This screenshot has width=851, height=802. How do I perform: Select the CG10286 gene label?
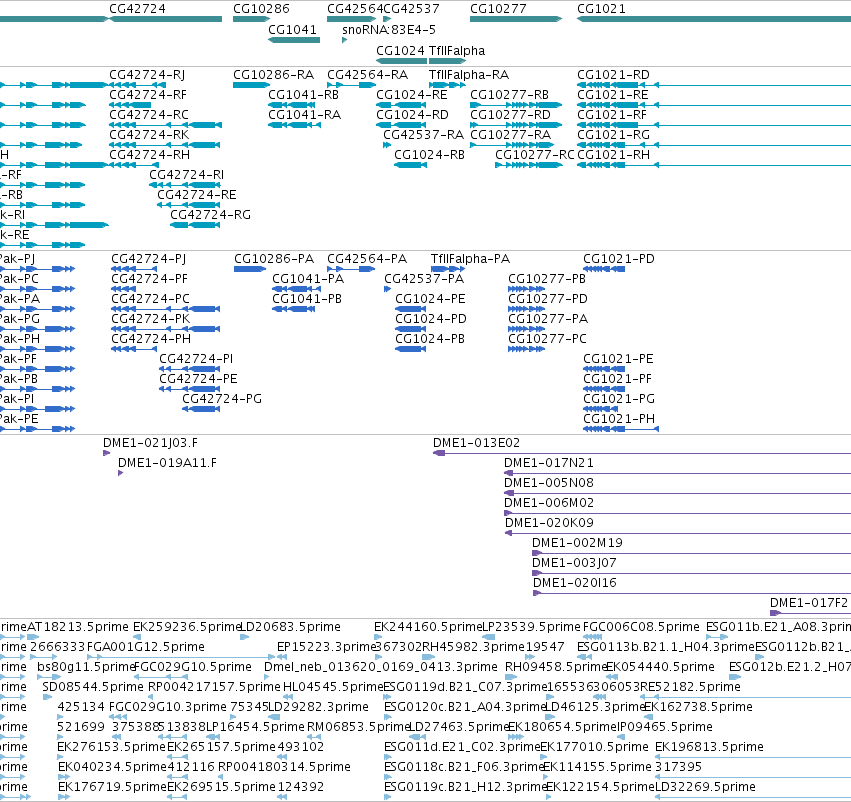[261, 9]
